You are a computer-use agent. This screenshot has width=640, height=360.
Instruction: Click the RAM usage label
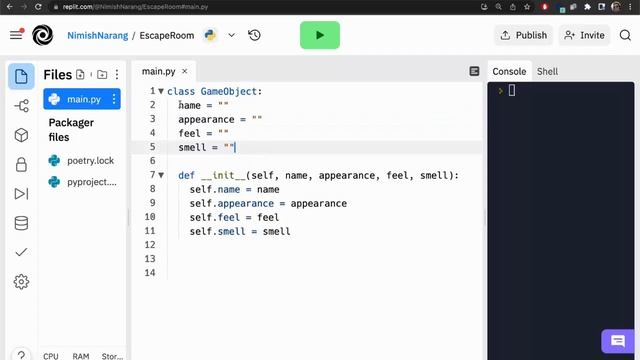(x=81, y=356)
